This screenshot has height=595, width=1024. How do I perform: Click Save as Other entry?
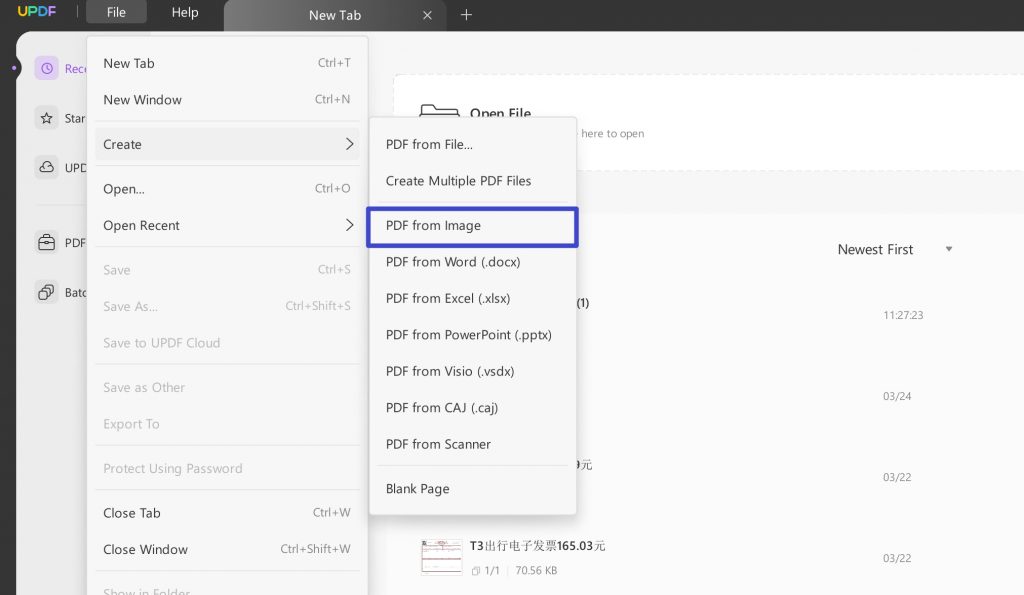tap(227, 387)
